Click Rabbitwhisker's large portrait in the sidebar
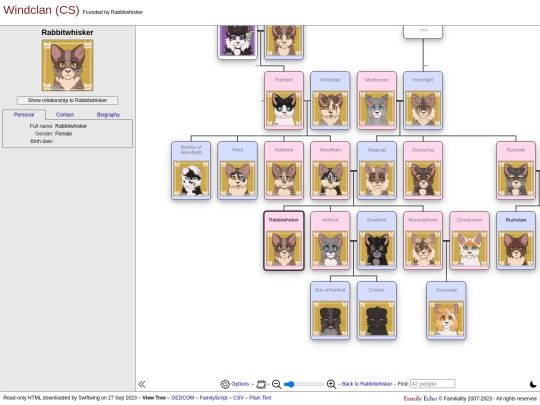This screenshot has height=405, width=540. tap(68, 65)
